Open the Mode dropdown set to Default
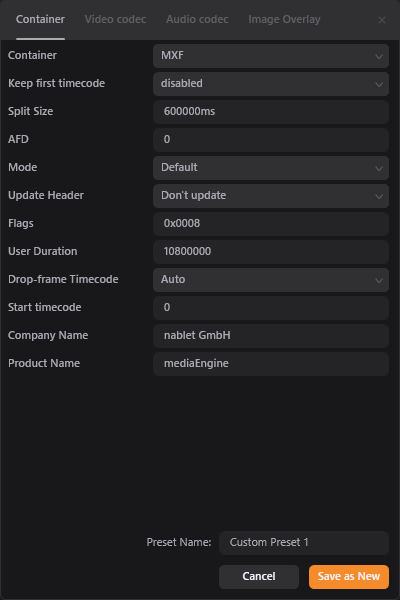Screen dimensions: 400x600 [271, 168]
